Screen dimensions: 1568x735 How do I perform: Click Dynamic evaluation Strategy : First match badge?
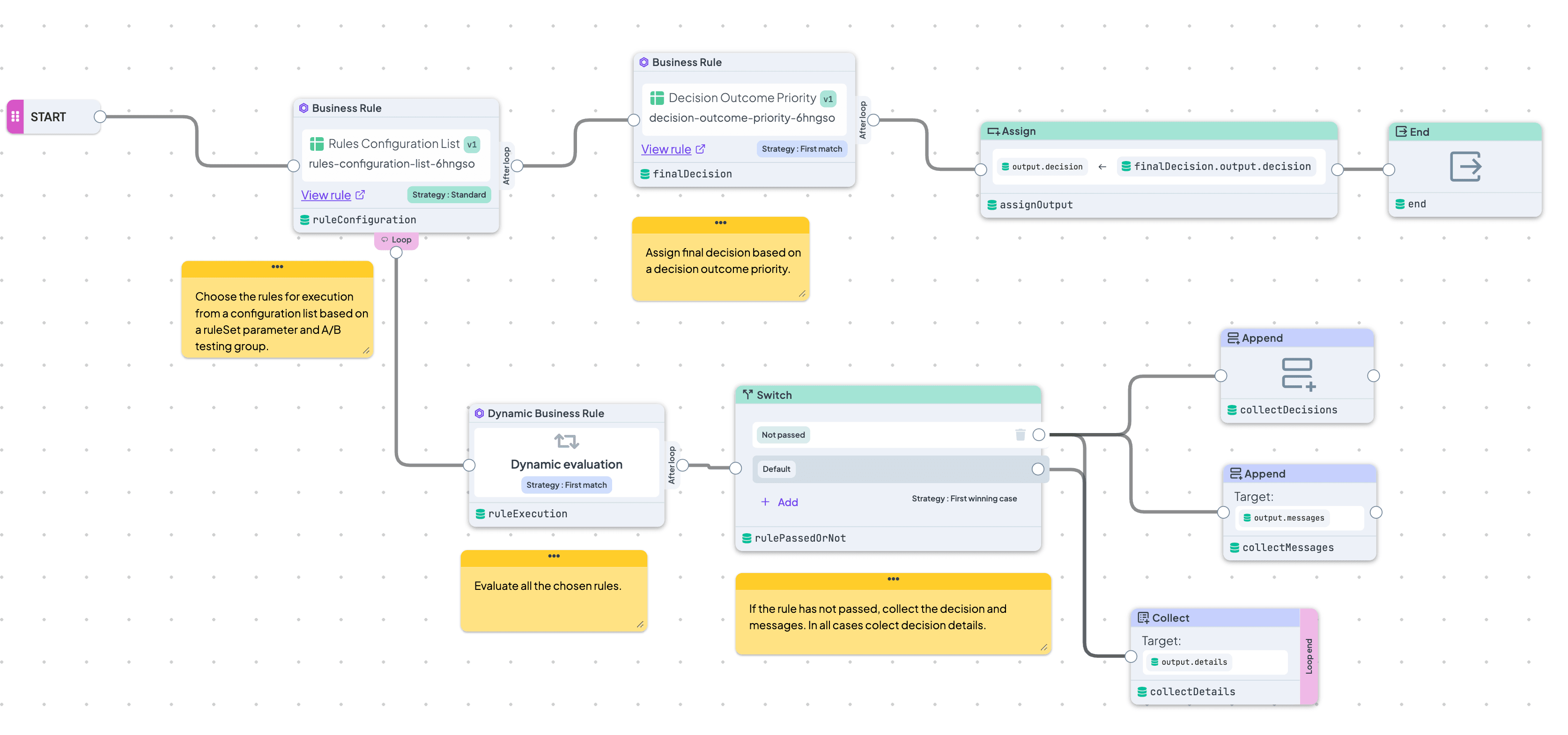tap(566, 485)
